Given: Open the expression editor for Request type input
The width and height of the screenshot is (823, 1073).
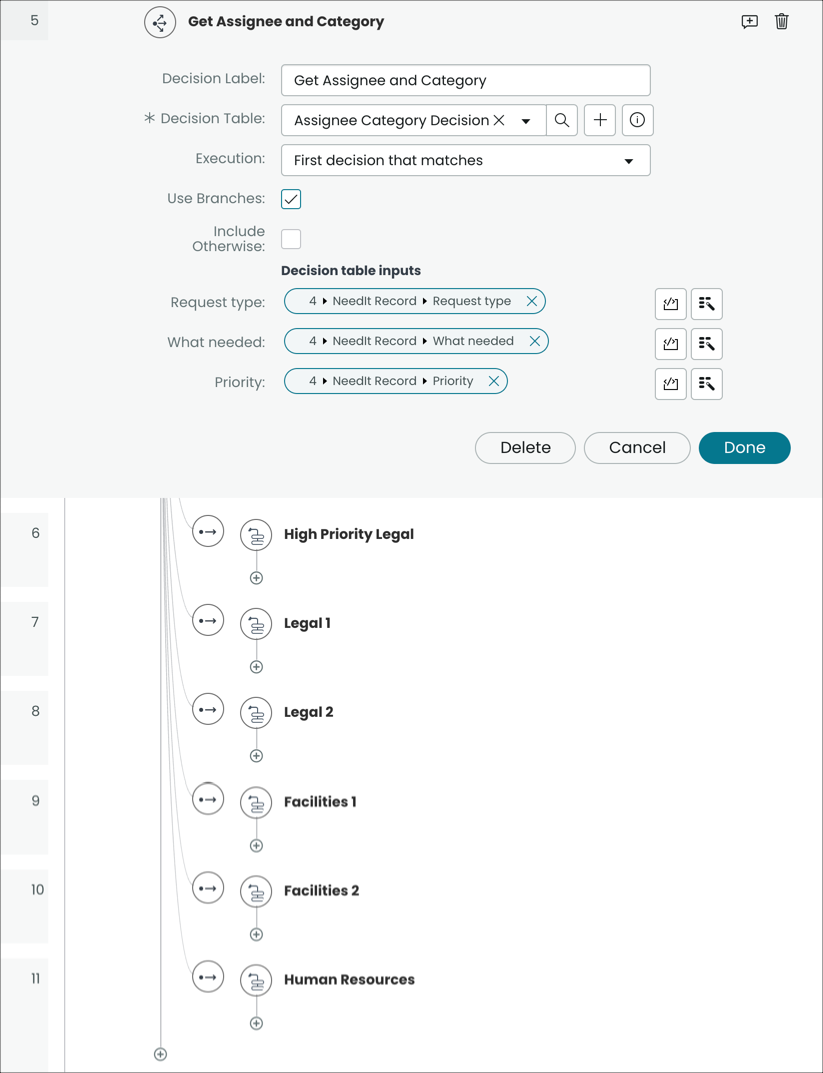Looking at the screenshot, I should tap(670, 304).
